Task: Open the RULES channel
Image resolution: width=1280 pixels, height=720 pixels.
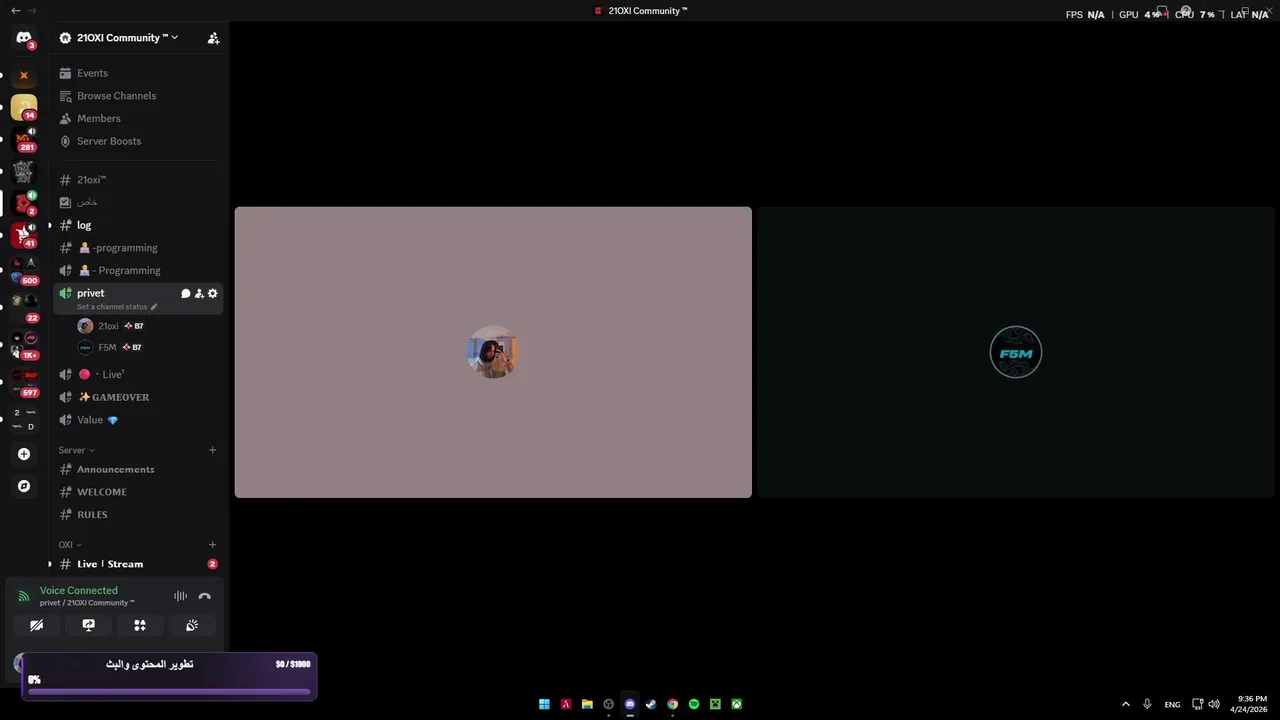Action: pyautogui.click(x=138, y=514)
